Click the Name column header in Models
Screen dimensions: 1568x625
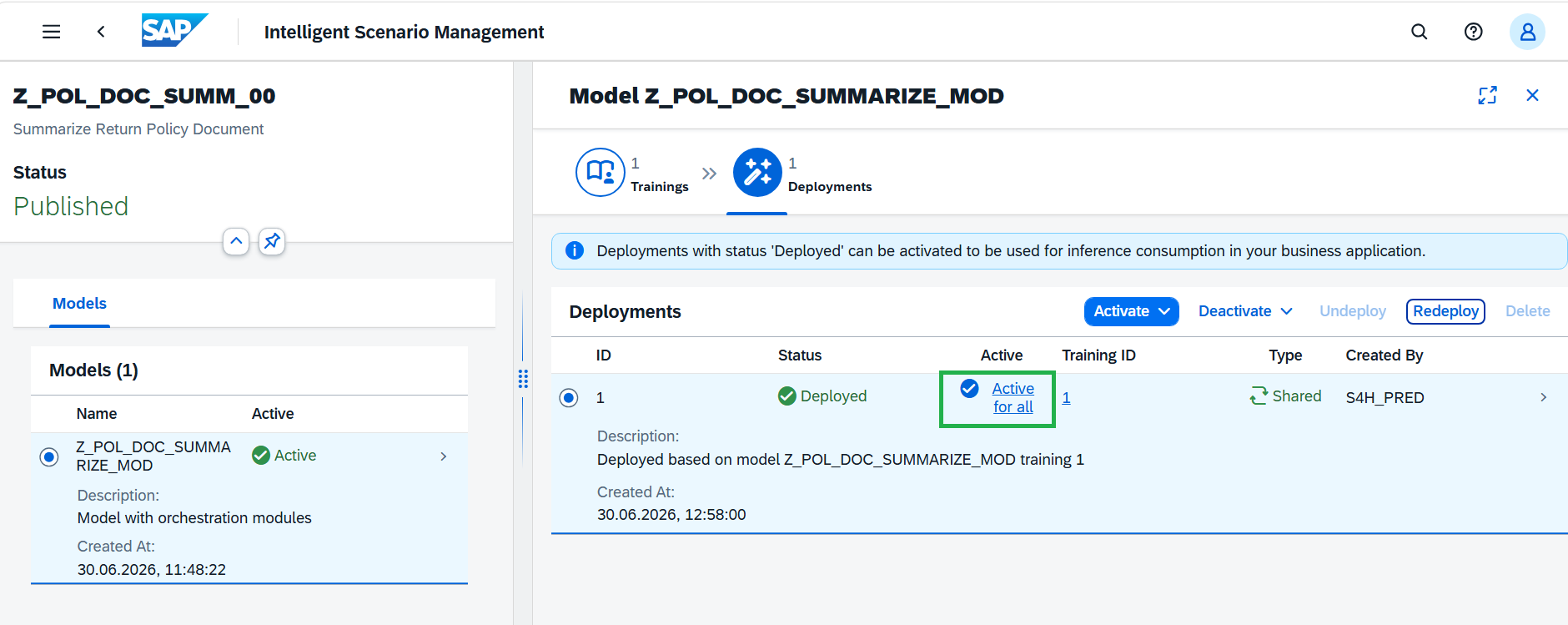[97, 414]
